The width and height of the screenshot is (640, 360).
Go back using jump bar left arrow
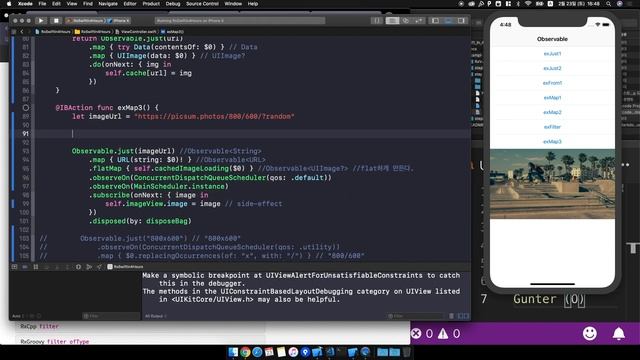[22, 31]
